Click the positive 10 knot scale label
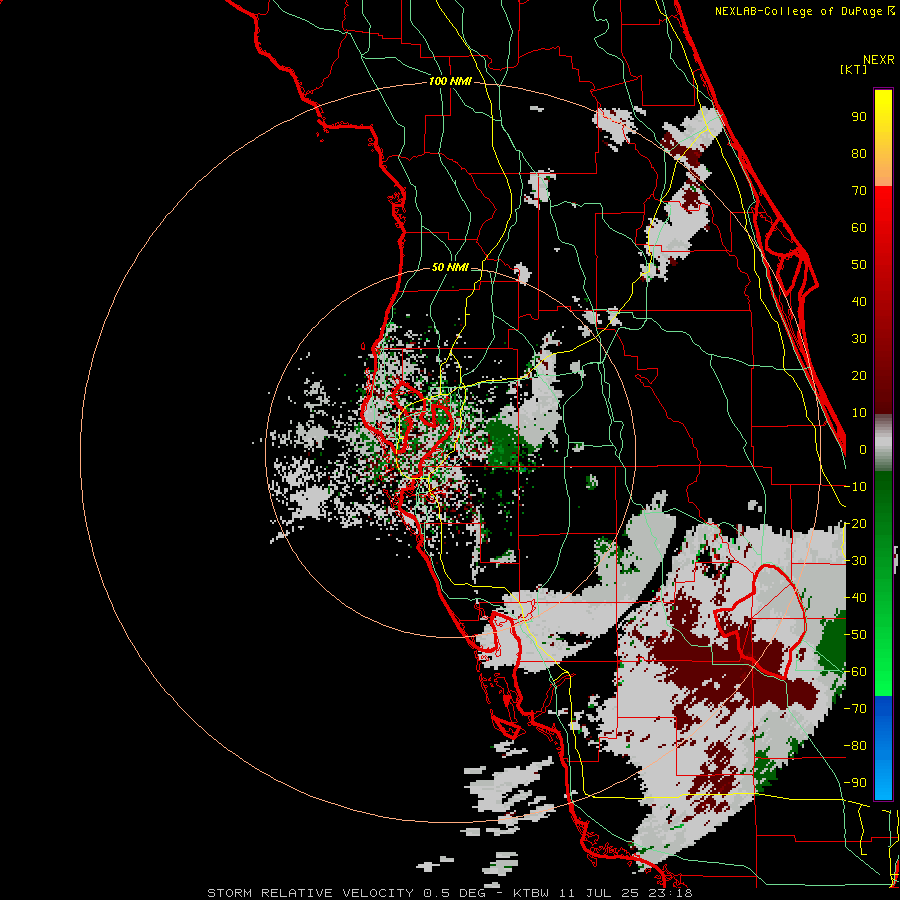The image size is (900, 900). click(859, 413)
